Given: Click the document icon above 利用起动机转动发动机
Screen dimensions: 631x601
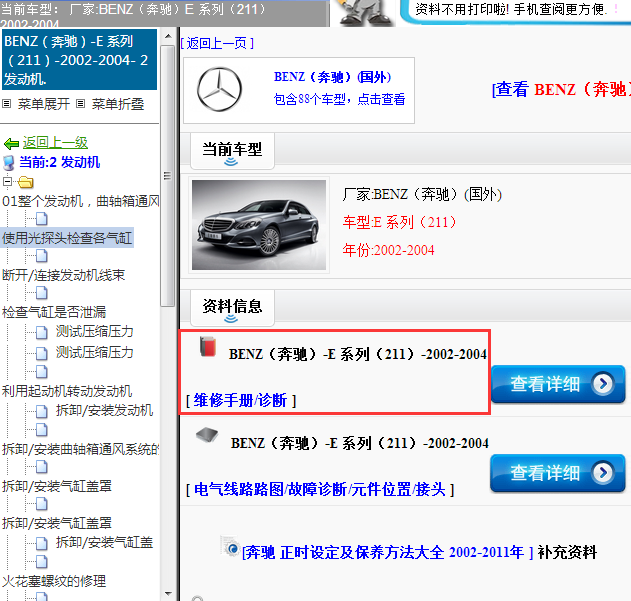Looking at the screenshot, I should 41,372.
